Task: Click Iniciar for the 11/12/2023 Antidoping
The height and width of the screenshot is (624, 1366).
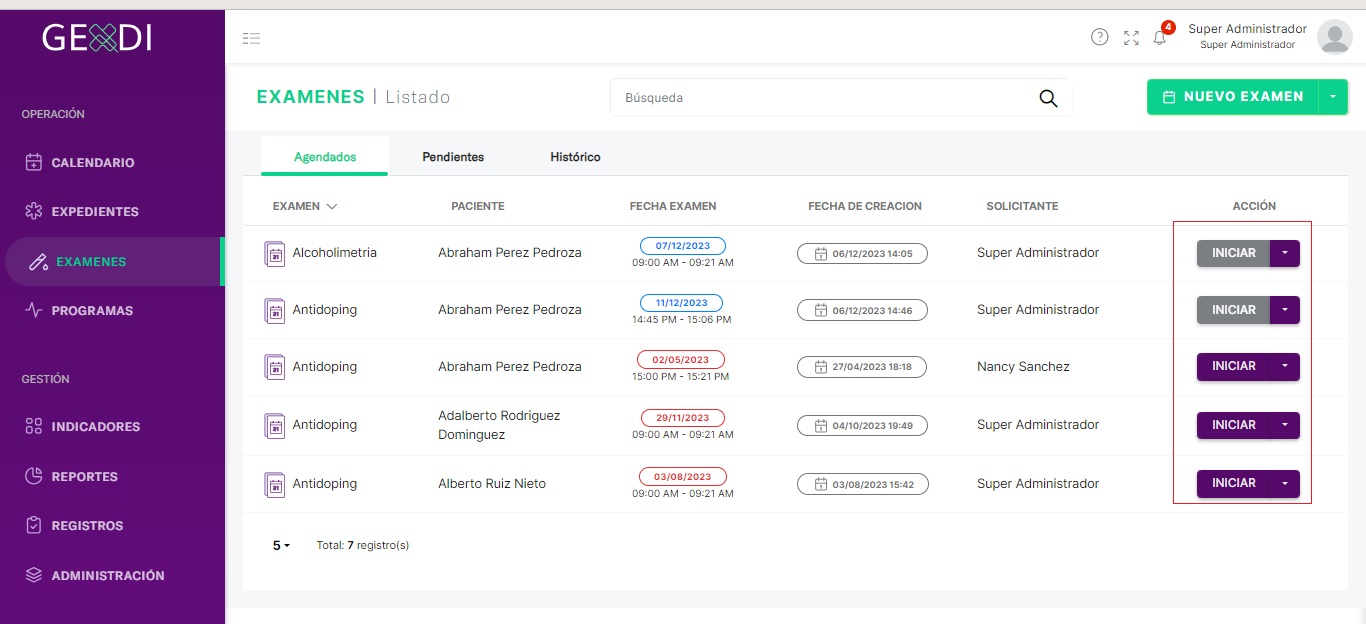Action: (x=1233, y=310)
